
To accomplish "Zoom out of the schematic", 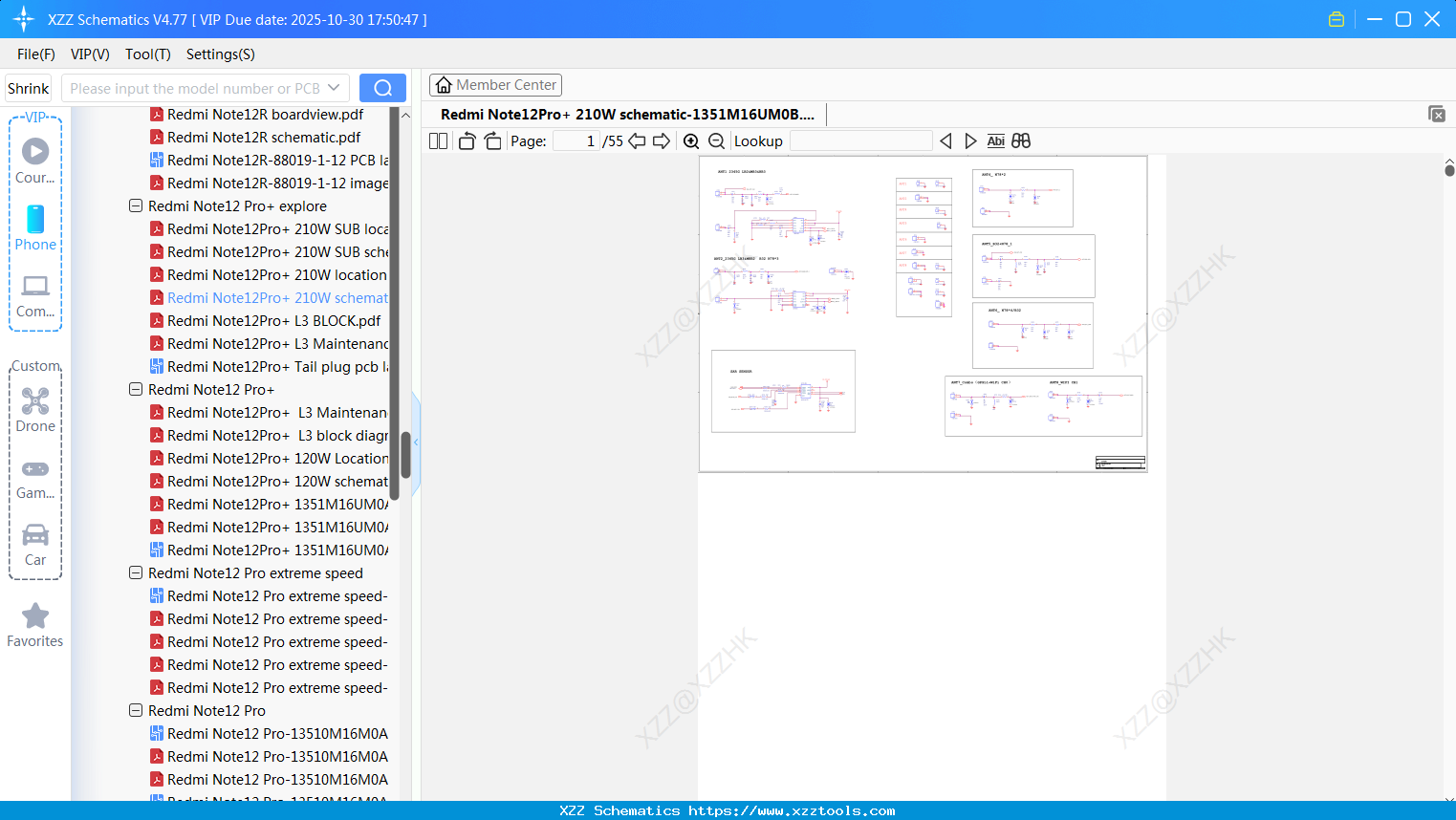I will tap(716, 141).
